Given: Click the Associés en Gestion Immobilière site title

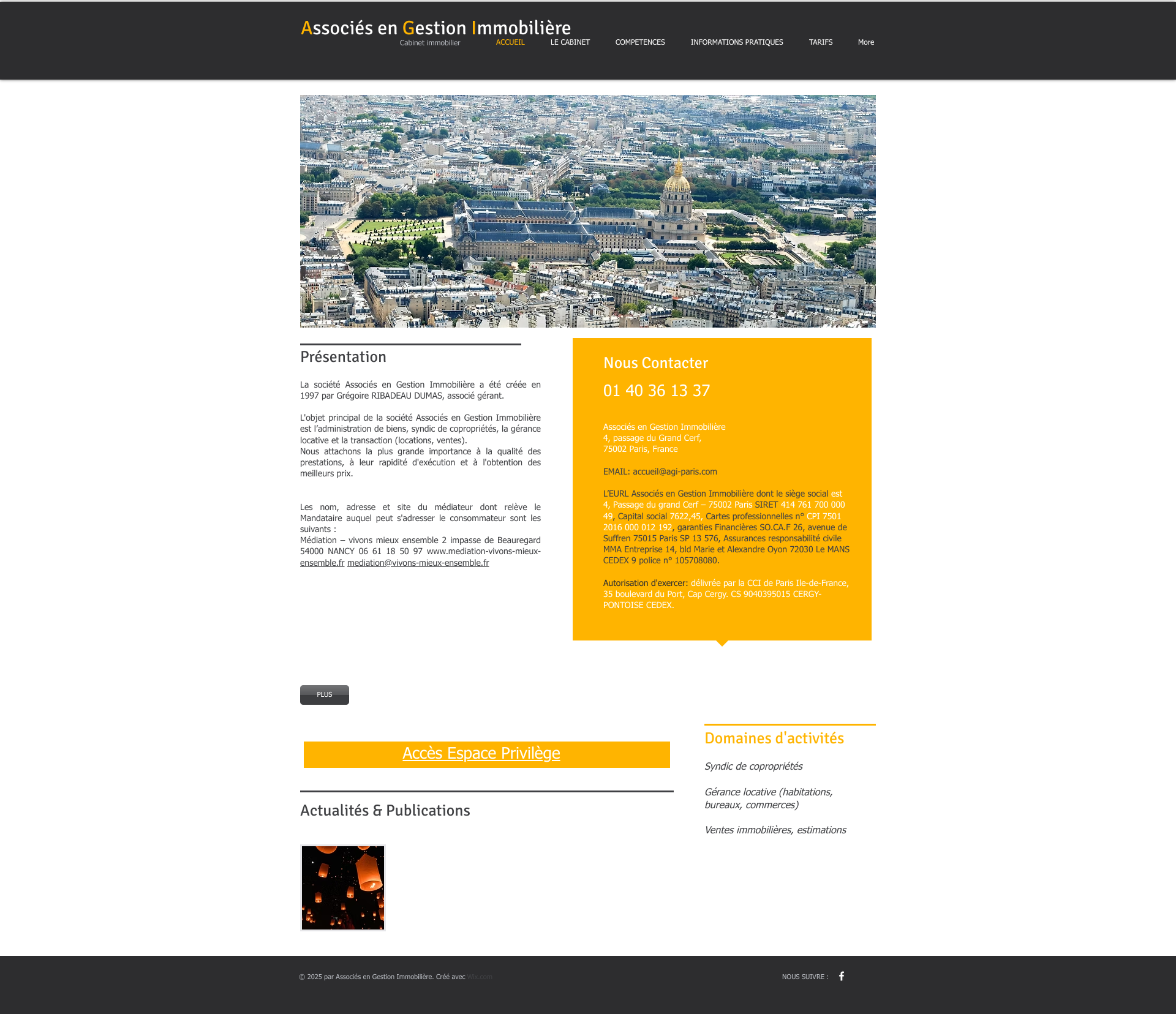Looking at the screenshot, I should click(435, 28).
